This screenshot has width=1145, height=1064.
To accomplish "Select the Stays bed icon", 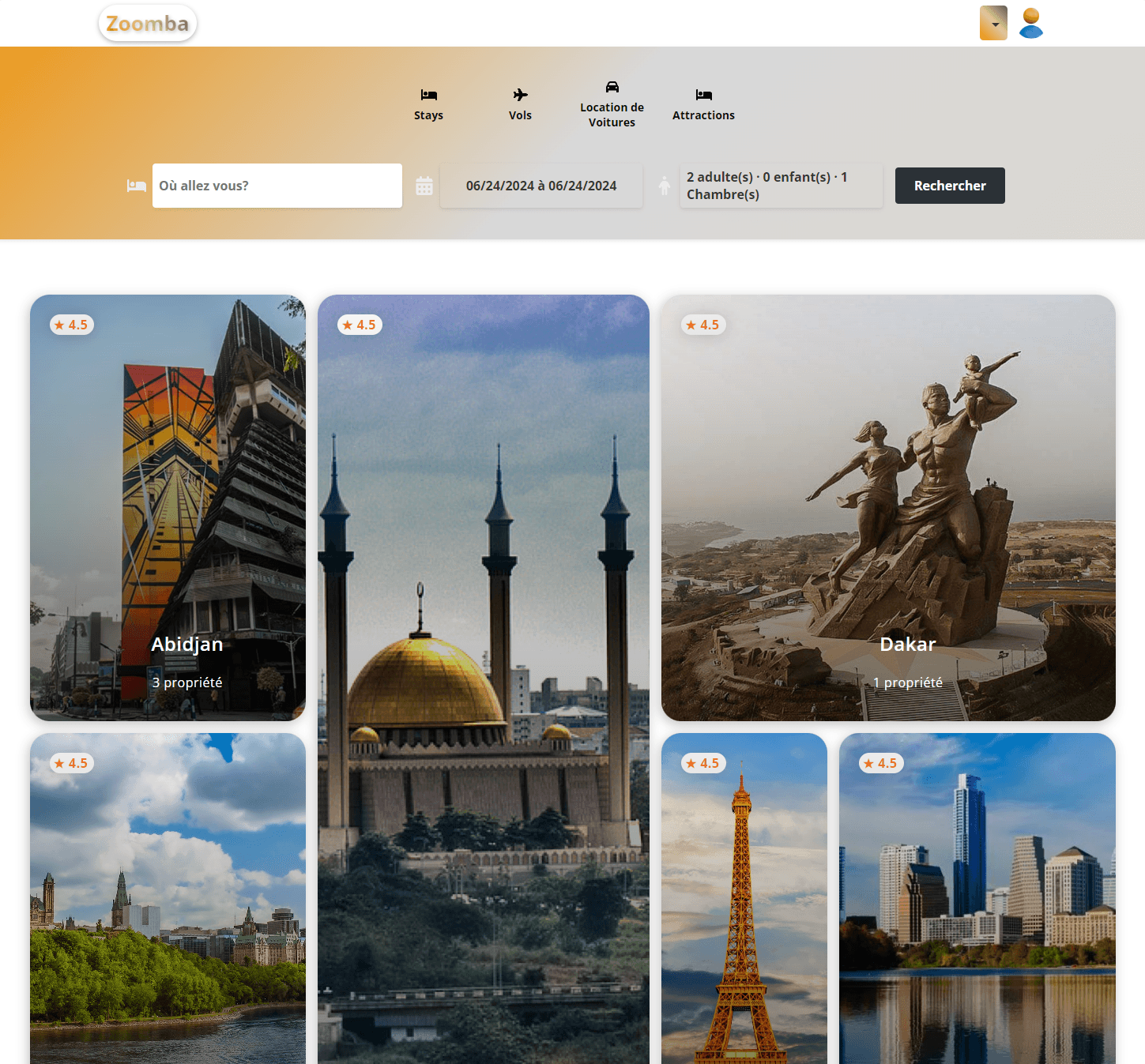I will (x=429, y=95).
